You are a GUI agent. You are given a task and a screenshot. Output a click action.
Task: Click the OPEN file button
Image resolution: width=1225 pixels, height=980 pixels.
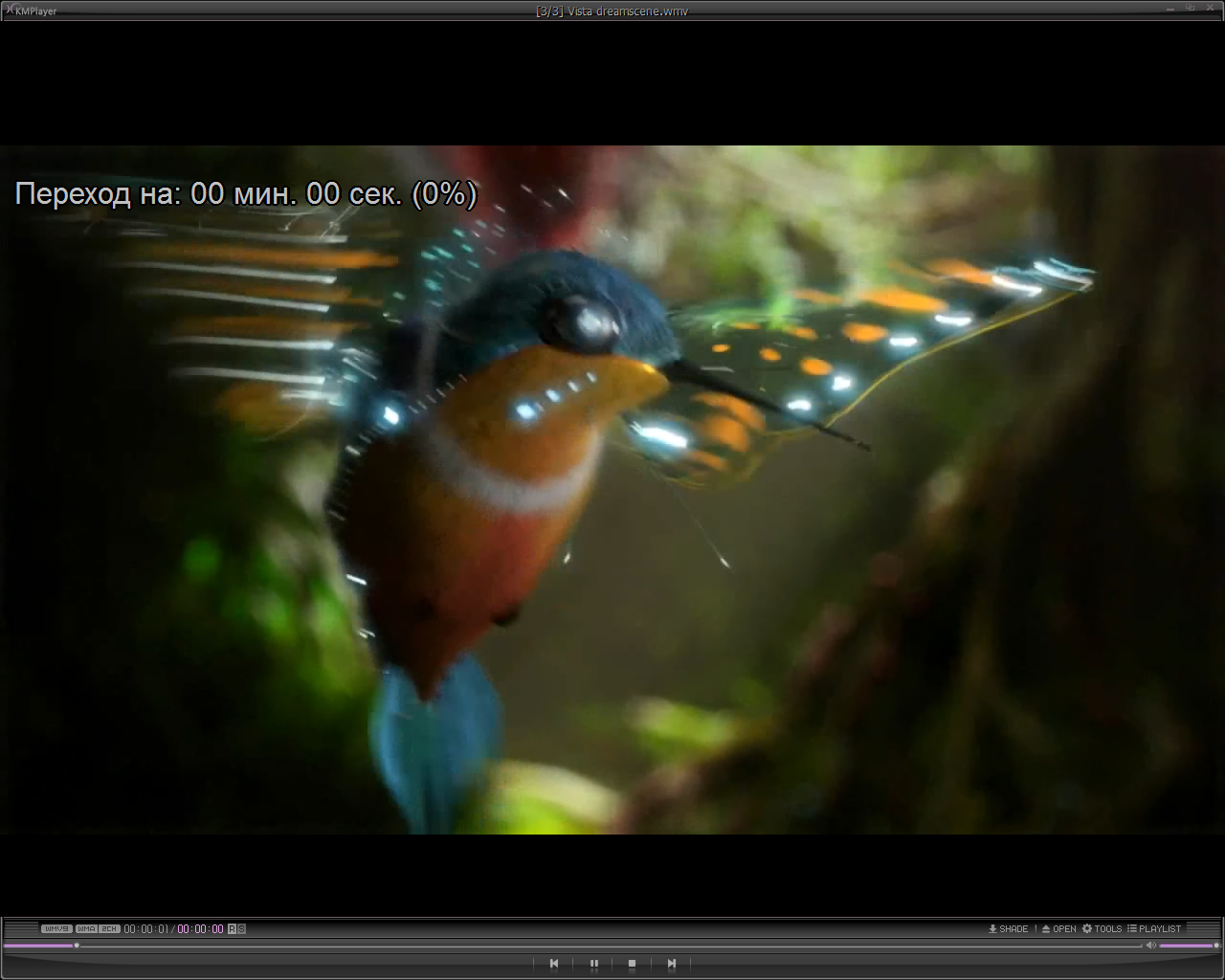[1059, 928]
